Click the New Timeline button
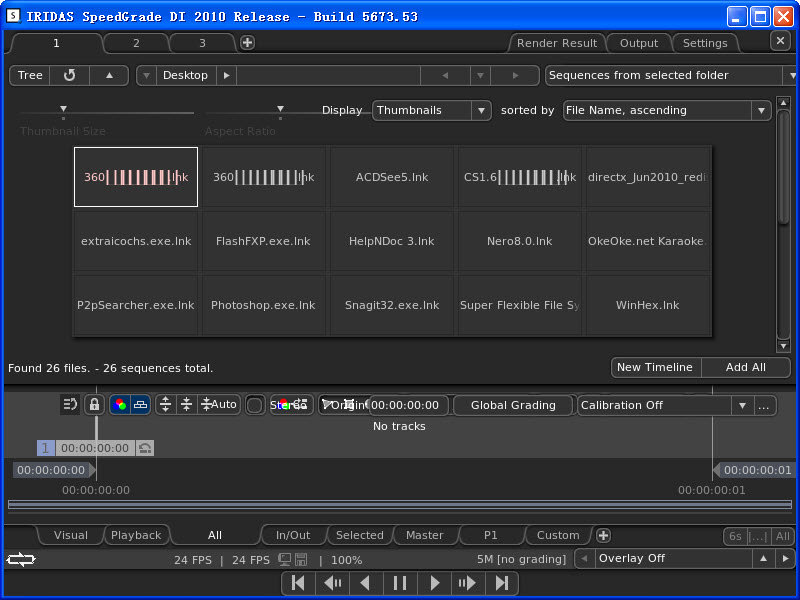Image resolution: width=800 pixels, height=600 pixels. pyautogui.click(x=655, y=367)
